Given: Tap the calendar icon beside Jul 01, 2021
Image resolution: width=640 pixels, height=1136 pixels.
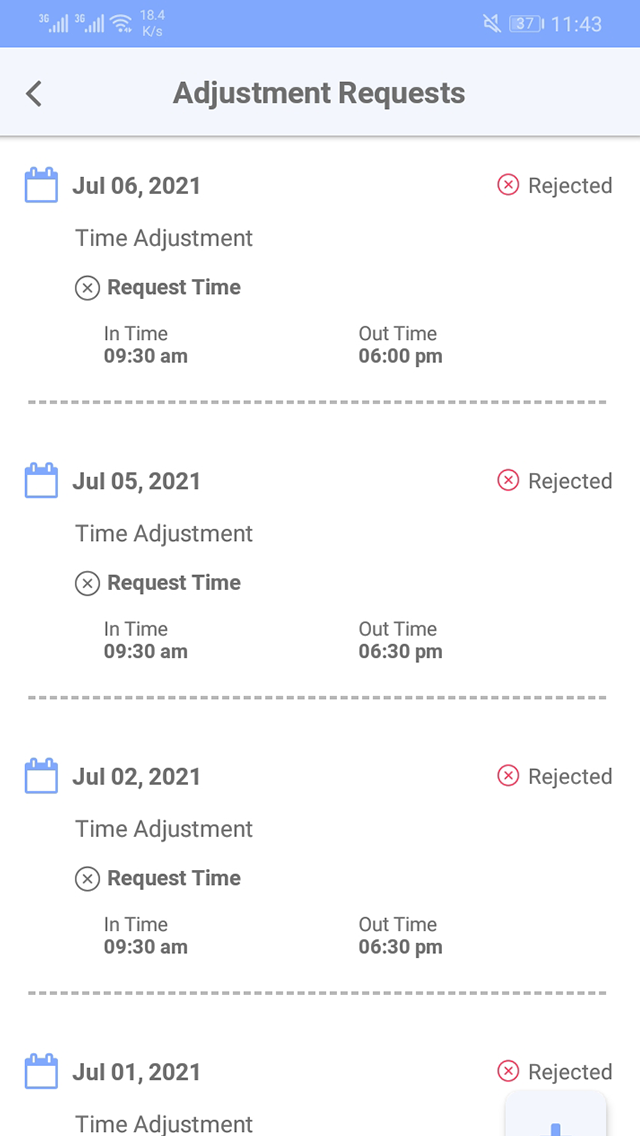Looking at the screenshot, I should (x=41, y=1070).
